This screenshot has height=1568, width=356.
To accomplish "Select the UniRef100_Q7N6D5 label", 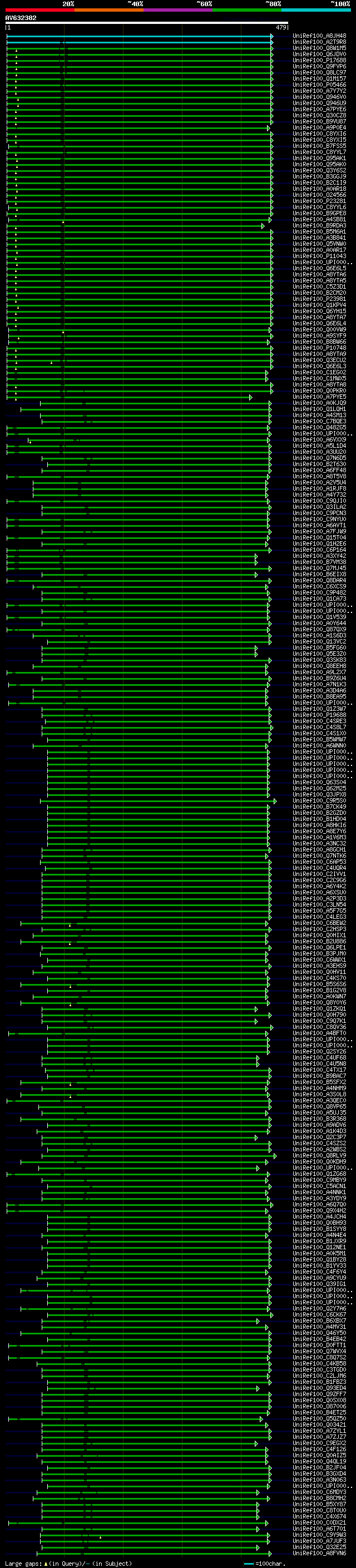I will (x=319, y=458).
